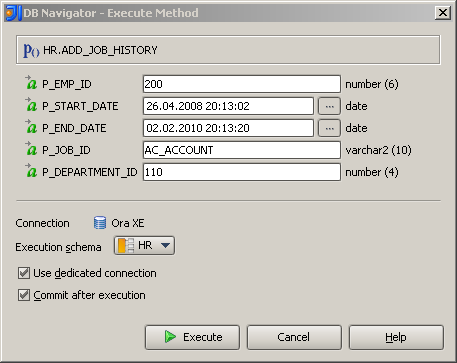Viewport: 457px width, 363px height.
Task: Click the number (6) type label
Action: pyautogui.click(x=372, y=84)
